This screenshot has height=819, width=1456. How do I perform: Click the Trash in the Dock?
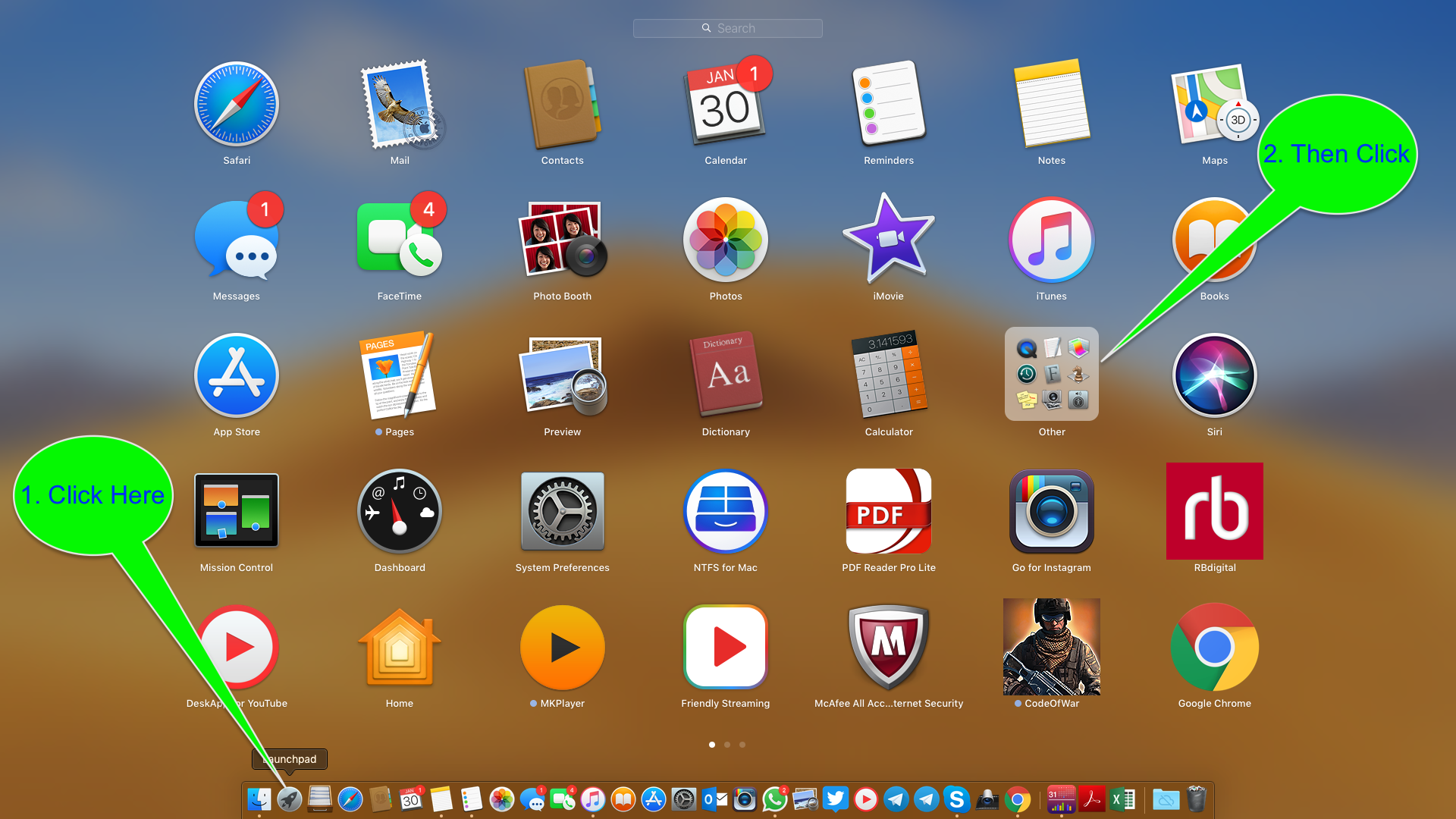coord(1196,799)
